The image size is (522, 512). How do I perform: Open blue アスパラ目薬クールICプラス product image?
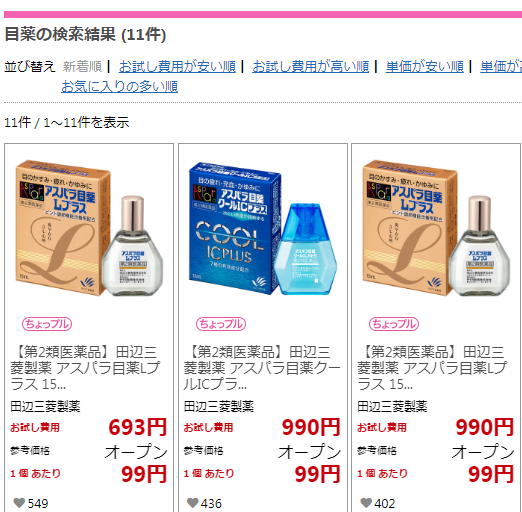(x=263, y=228)
